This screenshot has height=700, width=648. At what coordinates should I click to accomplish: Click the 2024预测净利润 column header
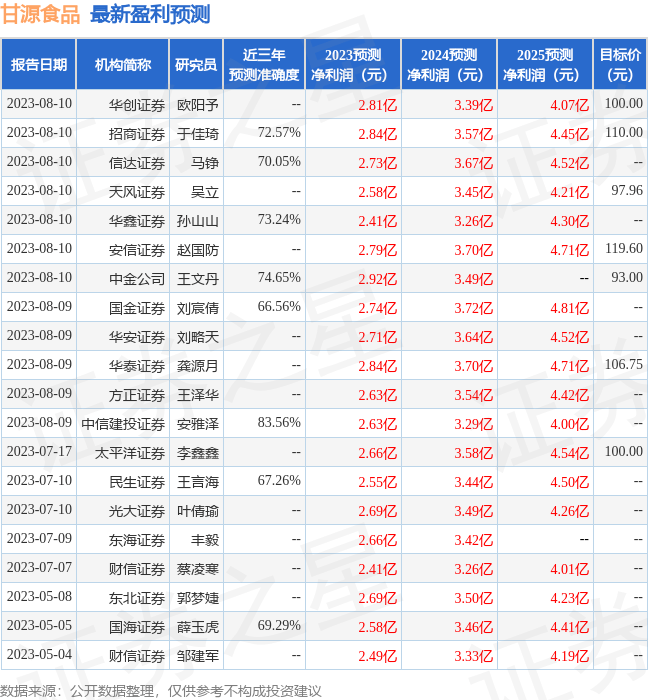(448, 65)
